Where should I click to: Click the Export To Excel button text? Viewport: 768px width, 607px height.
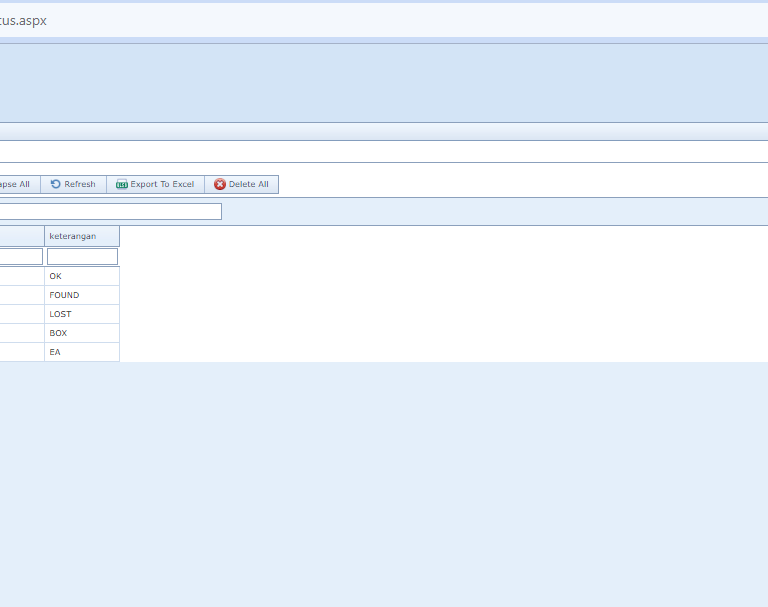pos(162,184)
